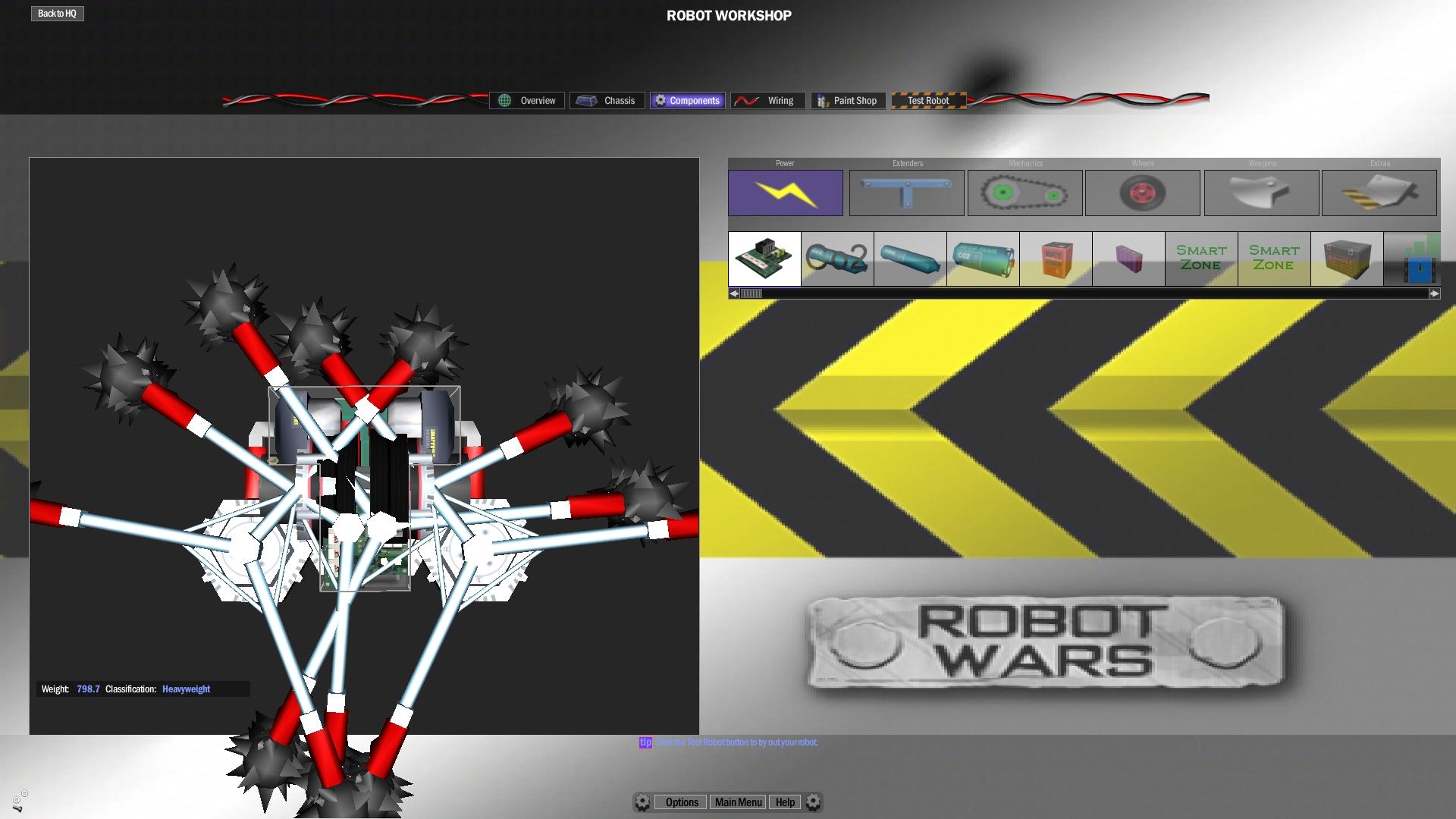1456x819 pixels.
Task: Return to the Main Menu
Action: (739, 802)
